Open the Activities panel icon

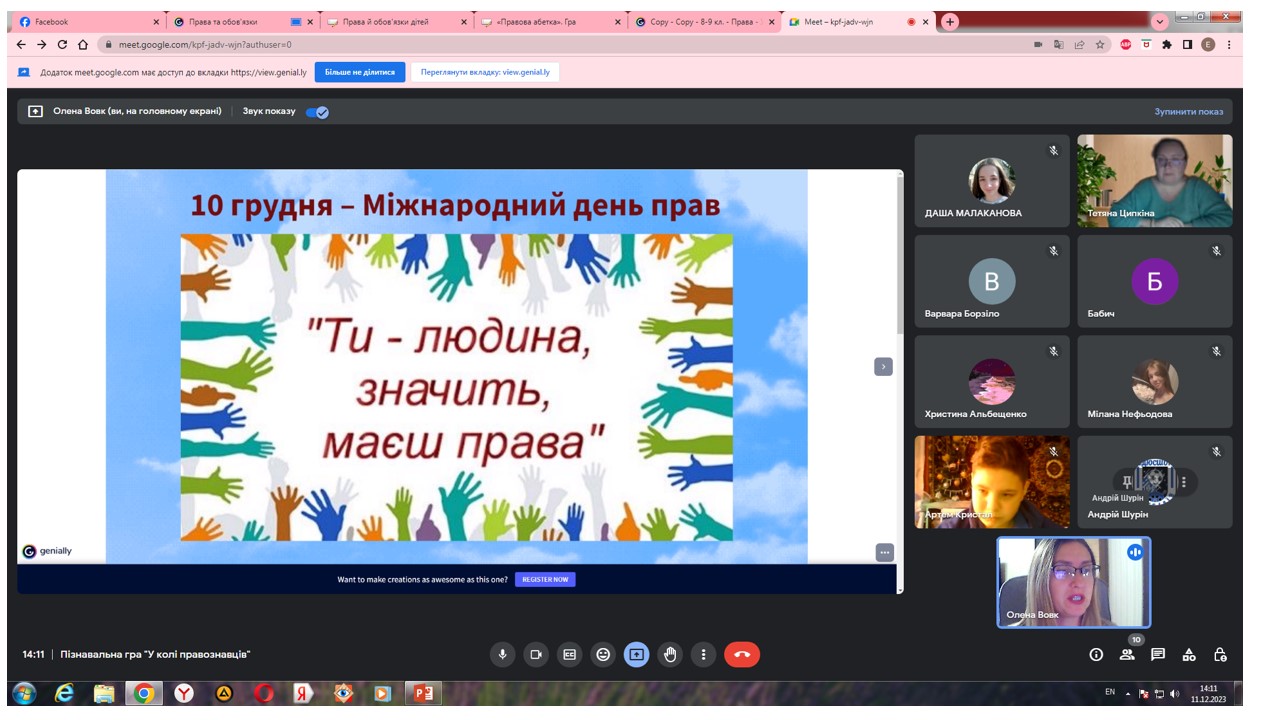[1189, 655]
